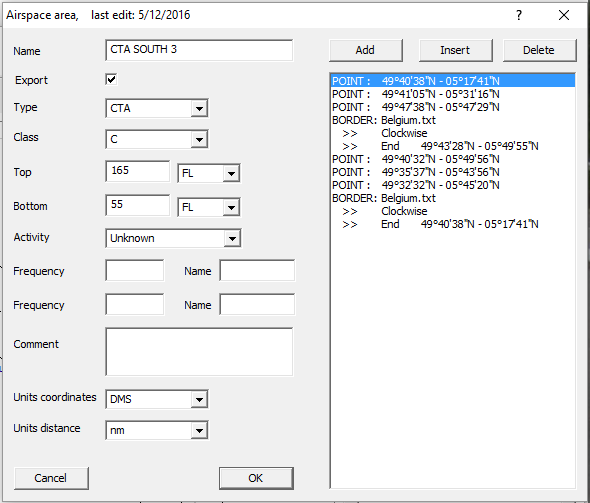The image size is (590, 503).
Task: Select End 49°43'28"N - 05°49'55"N row
Action: 453,146
